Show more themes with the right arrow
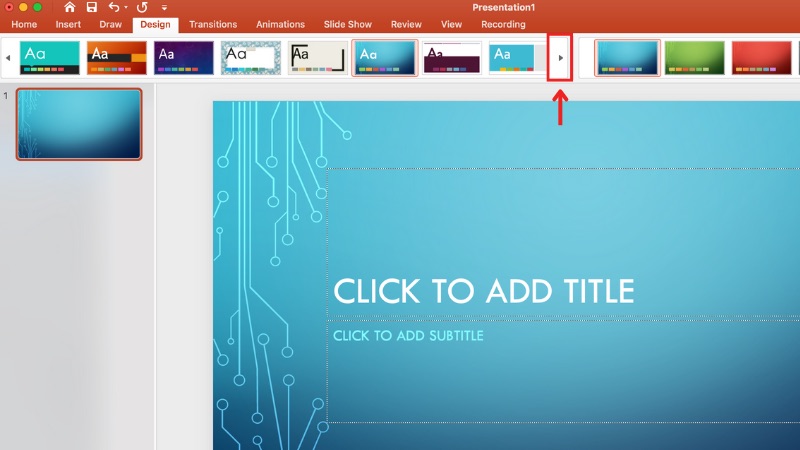 point(560,58)
